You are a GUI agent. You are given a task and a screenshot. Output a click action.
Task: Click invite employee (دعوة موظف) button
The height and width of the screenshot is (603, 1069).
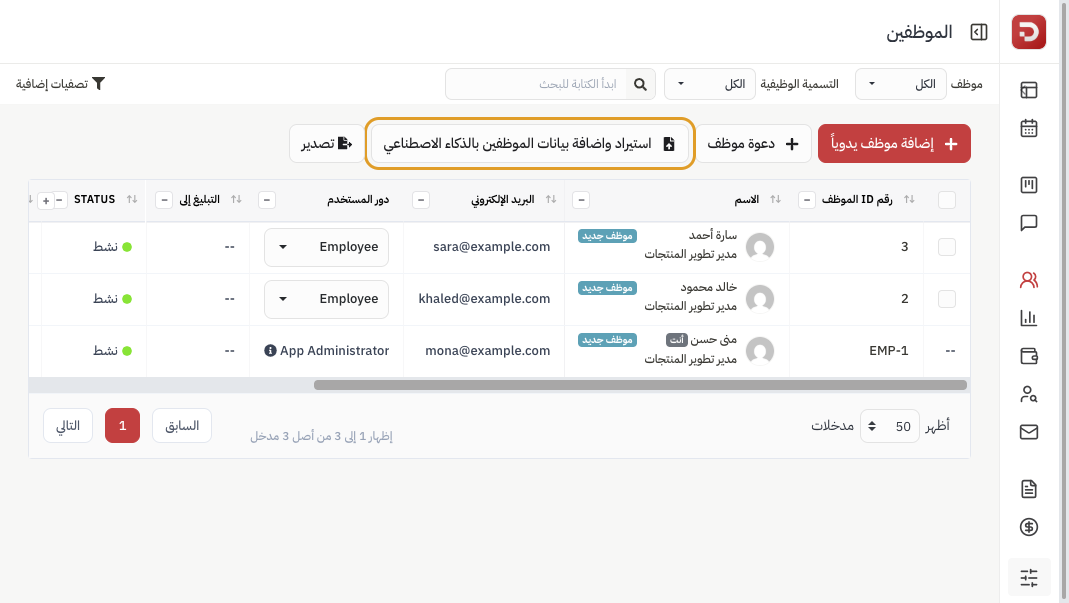[x=753, y=143]
